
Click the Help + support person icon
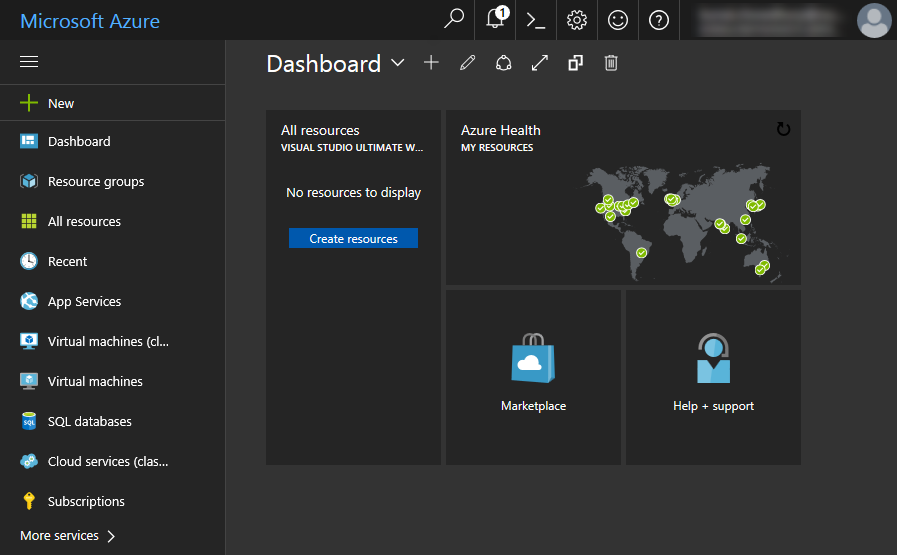point(713,358)
